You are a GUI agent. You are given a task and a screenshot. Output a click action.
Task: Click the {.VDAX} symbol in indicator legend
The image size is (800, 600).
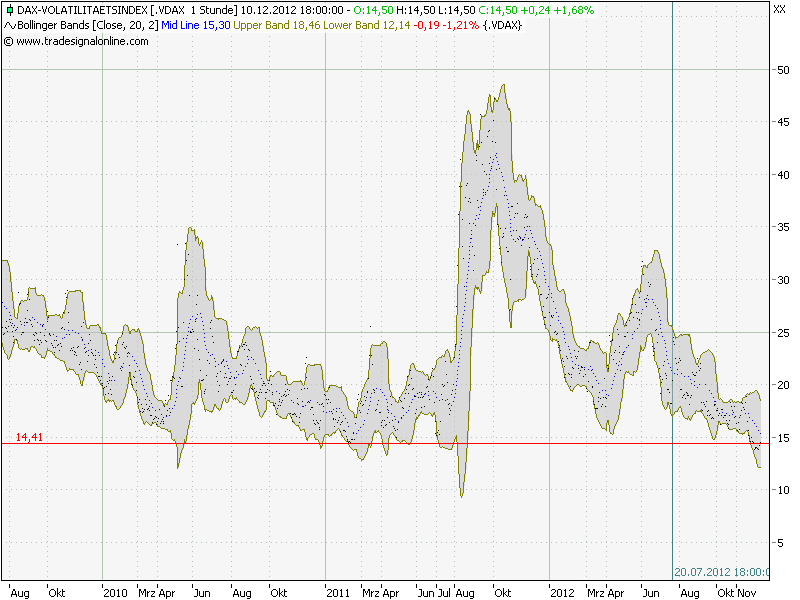[x=502, y=26]
